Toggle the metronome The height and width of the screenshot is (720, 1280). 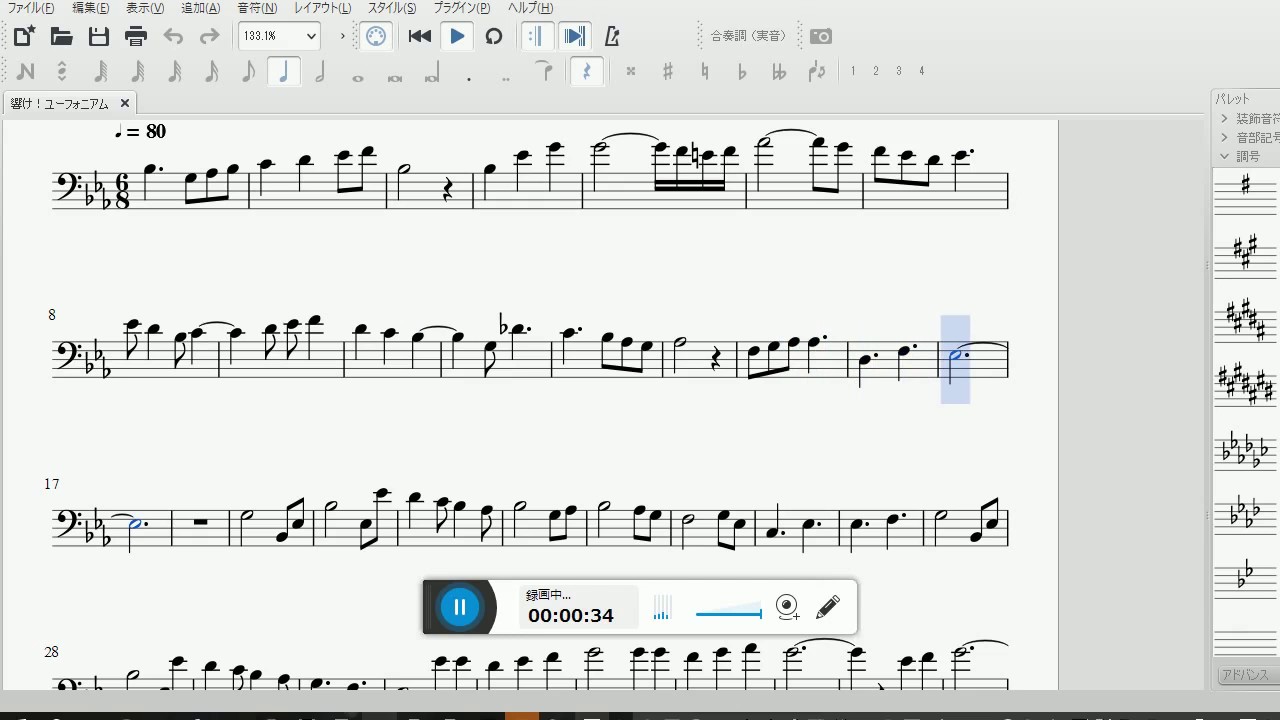[x=612, y=37]
